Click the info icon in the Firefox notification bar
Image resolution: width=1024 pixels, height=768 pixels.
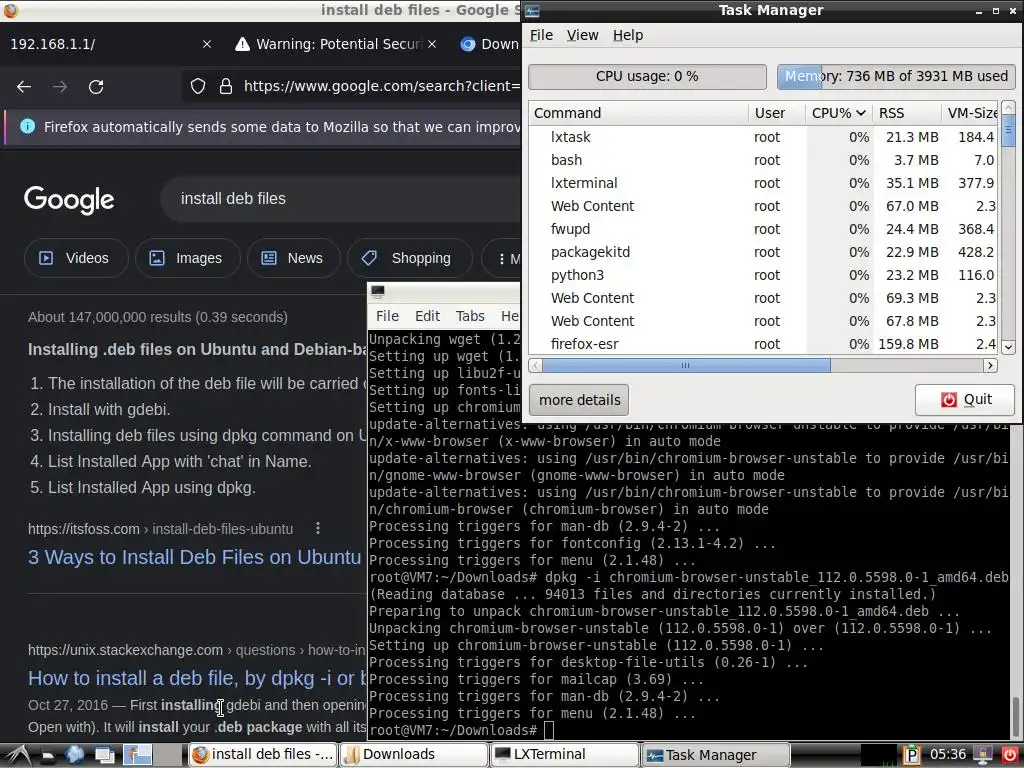pos(27,127)
